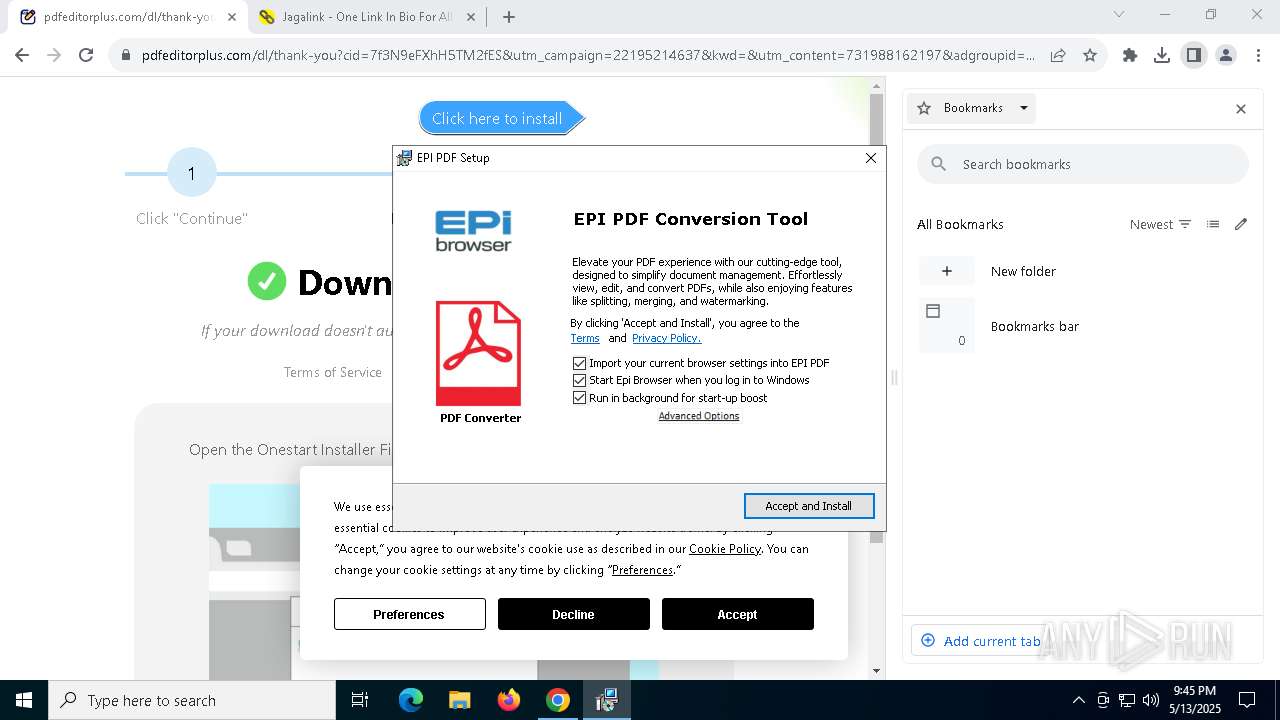The width and height of the screenshot is (1280, 720).
Task: Bookmark this tab with the star icon
Action: click(1090, 55)
